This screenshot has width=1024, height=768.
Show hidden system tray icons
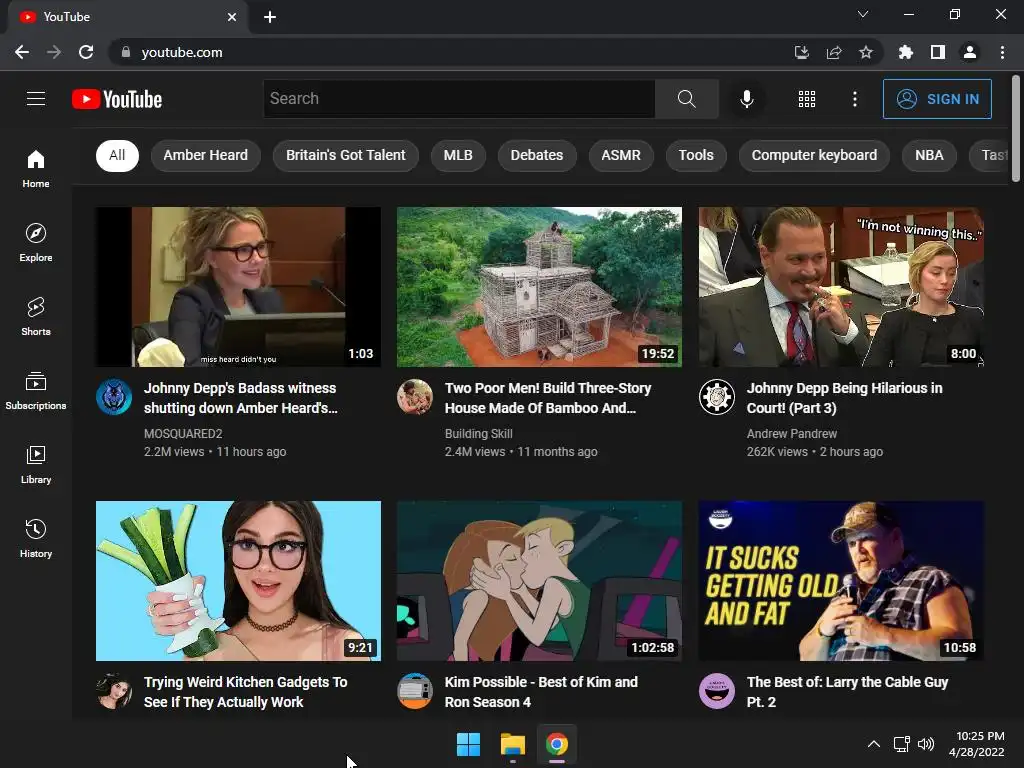[873, 744]
